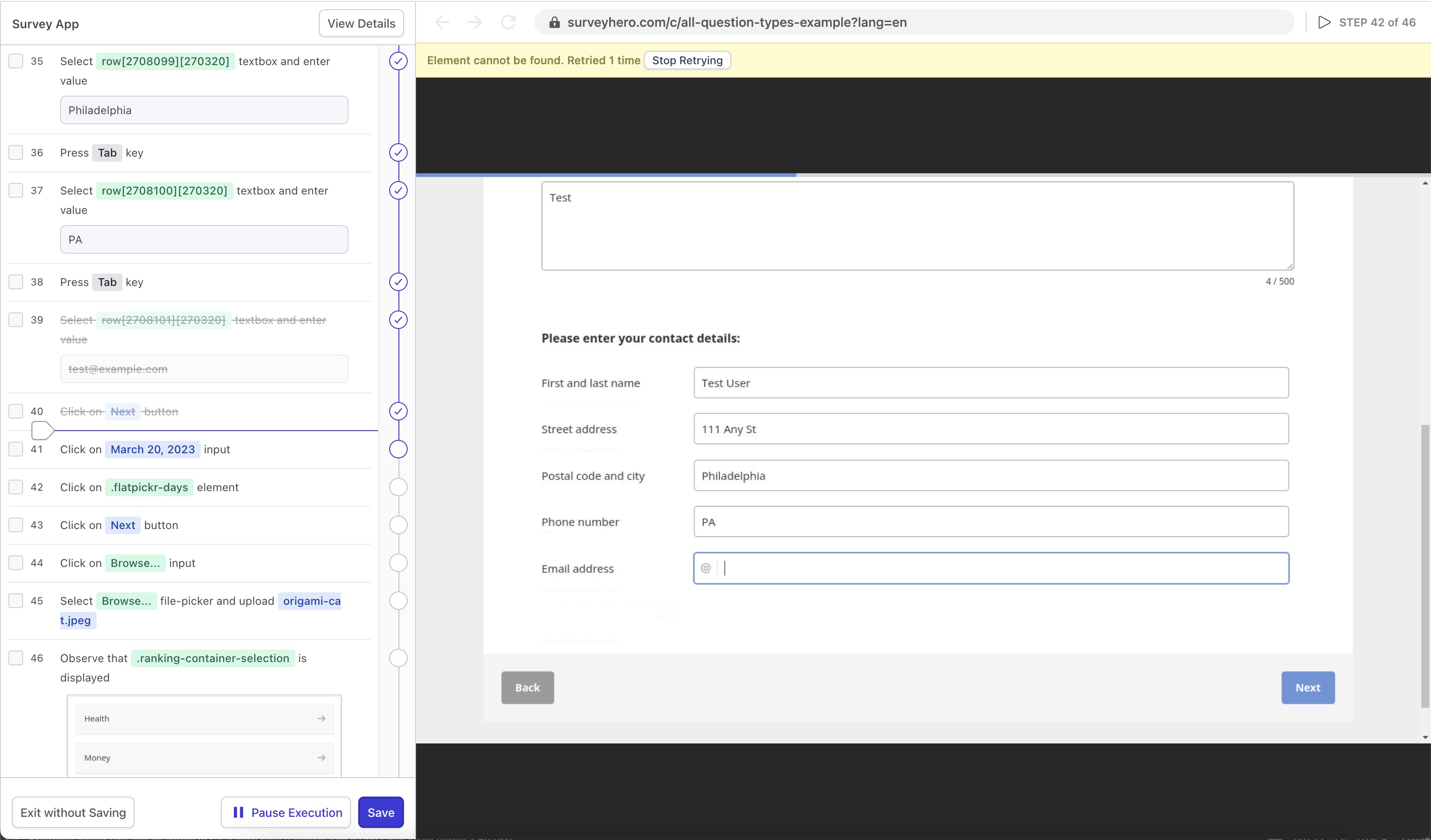Click the lock icon in address bar
Image resolution: width=1431 pixels, height=840 pixels.
(x=554, y=22)
